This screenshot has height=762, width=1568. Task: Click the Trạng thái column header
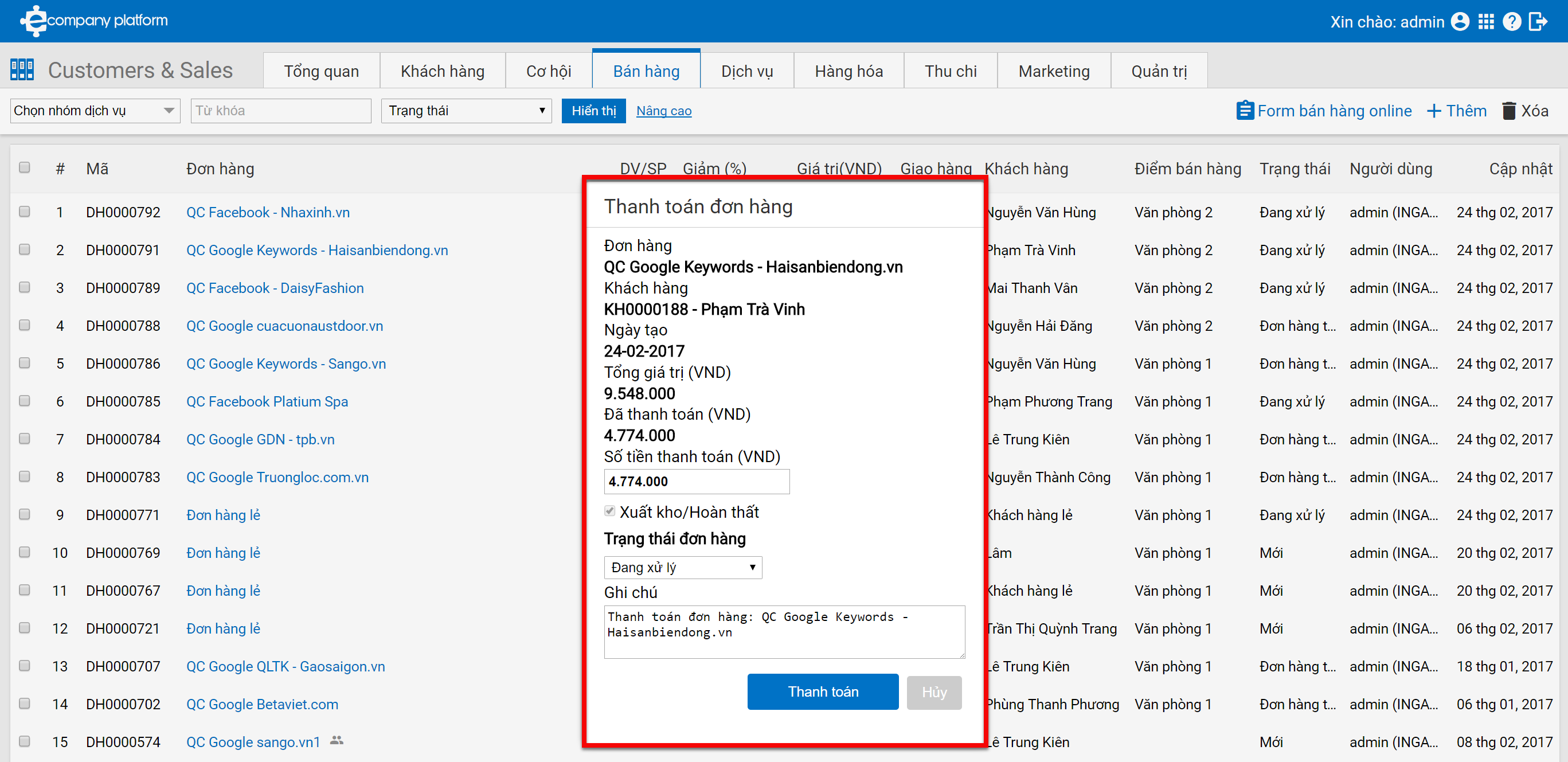[1295, 169]
